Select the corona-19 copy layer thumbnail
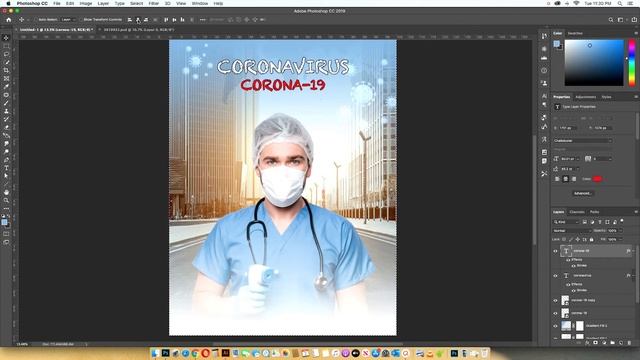Viewport: 640px width, 360px height. tap(565, 301)
